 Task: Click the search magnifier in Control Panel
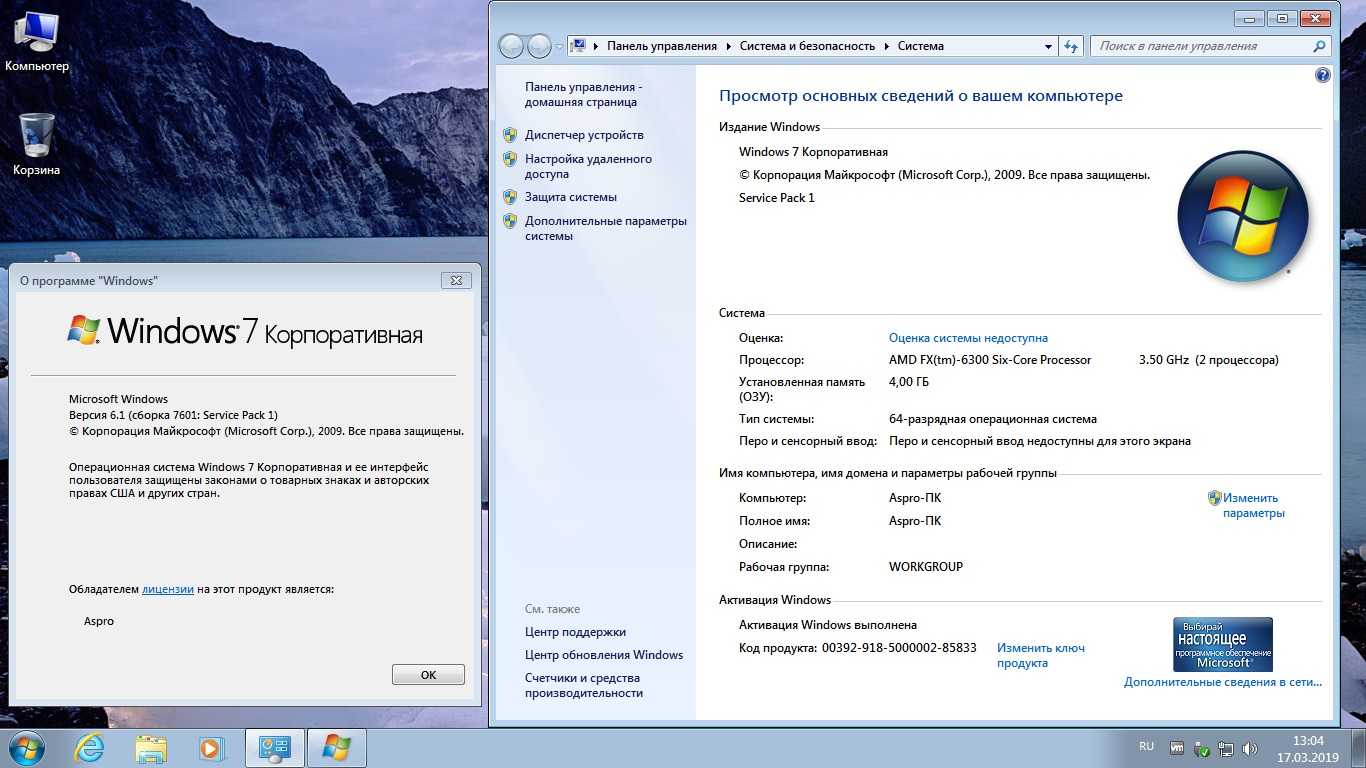click(x=1320, y=46)
